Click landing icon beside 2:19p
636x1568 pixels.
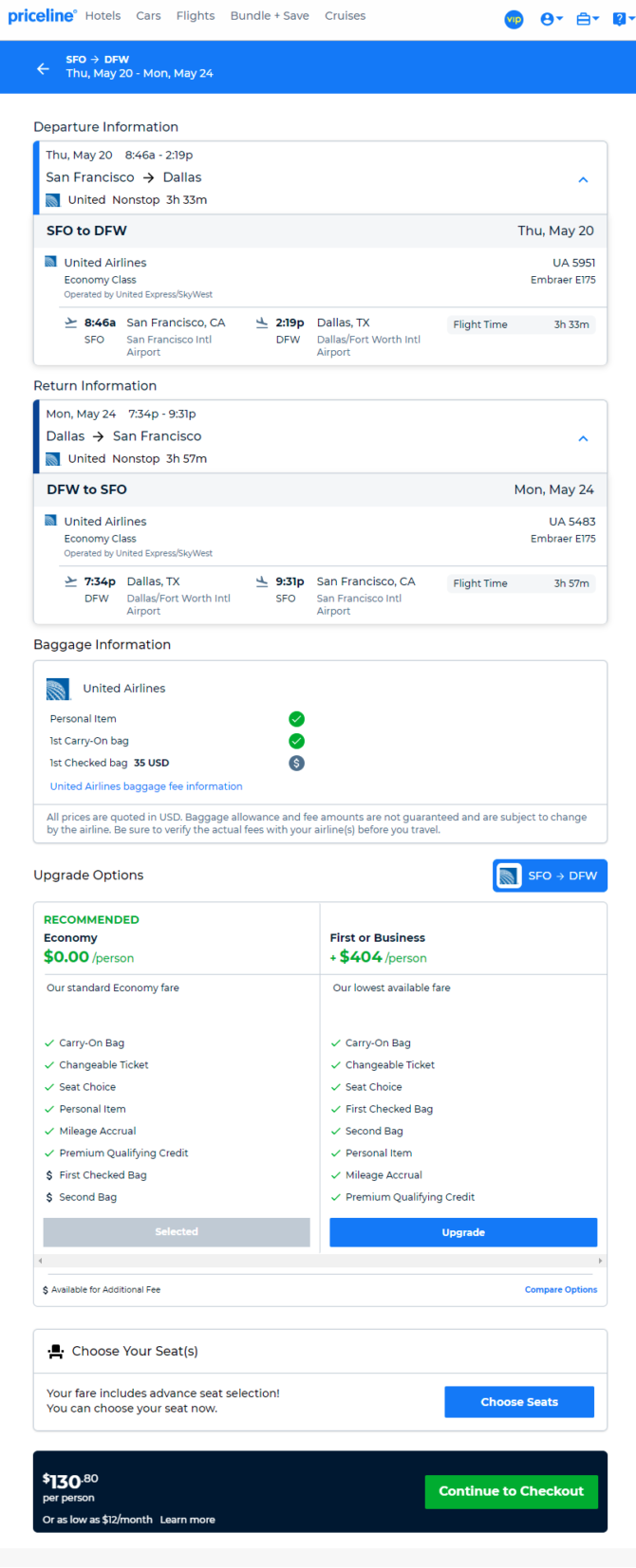262,323
